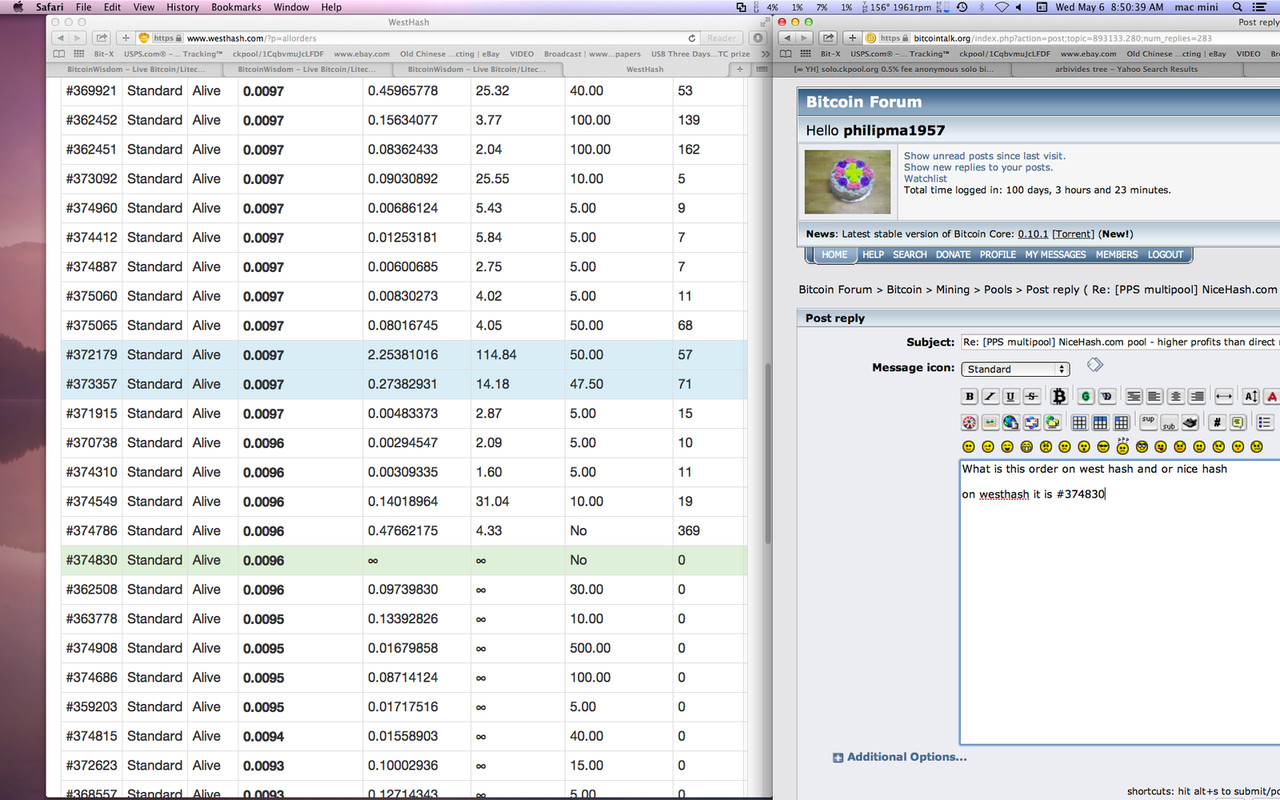Click the forum avatar cake thumbnail
This screenshot has width=1280, height=800.
click(847, 181)
